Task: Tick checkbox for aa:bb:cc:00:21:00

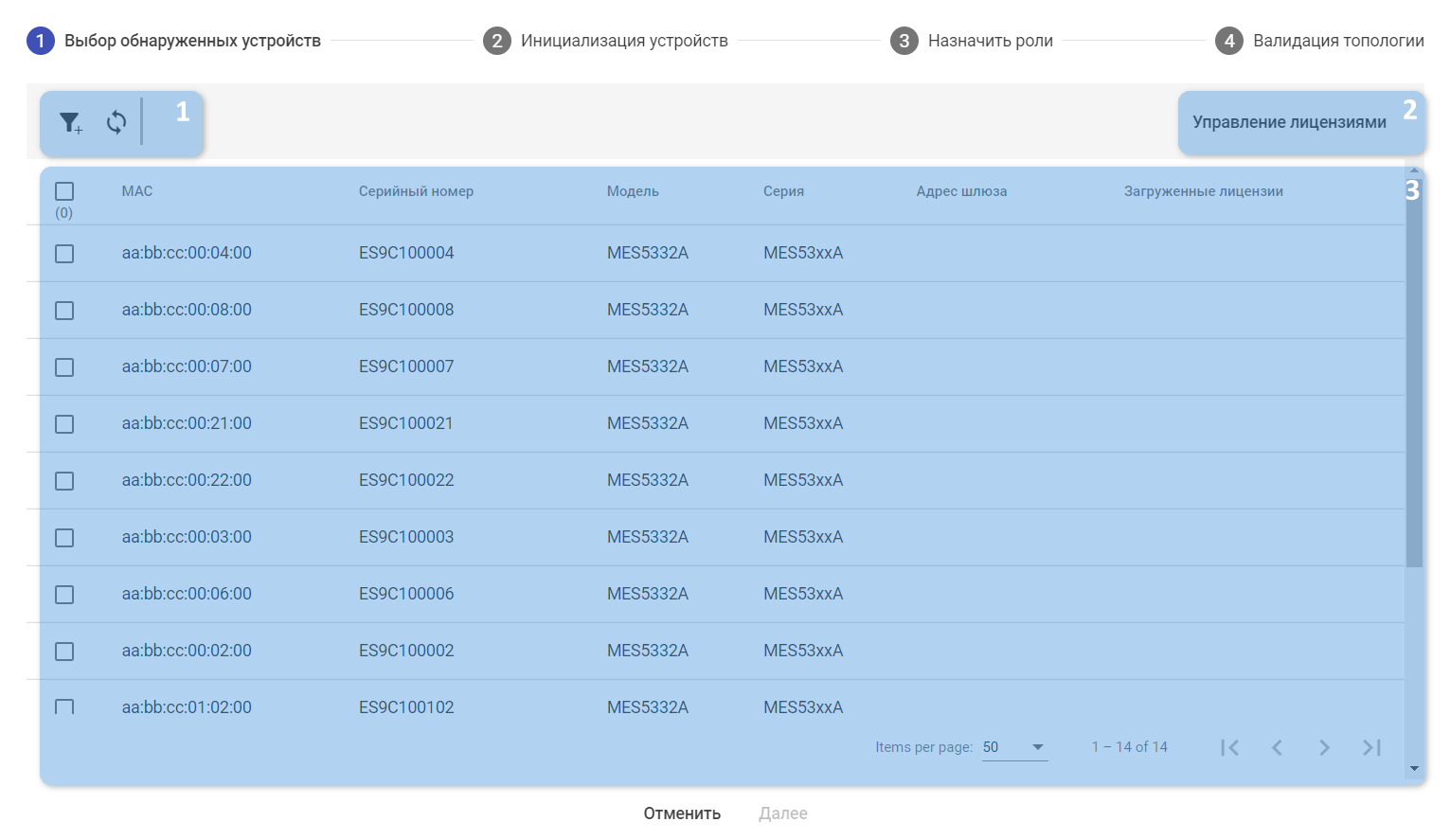Action: click(64, 424)
